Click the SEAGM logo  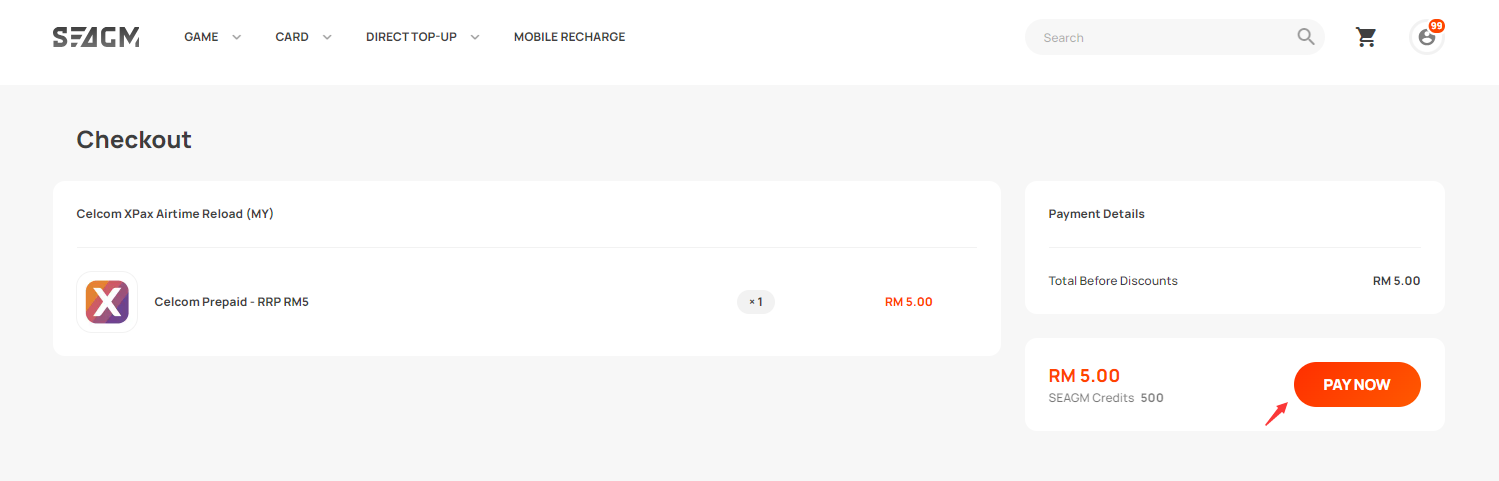96,38
